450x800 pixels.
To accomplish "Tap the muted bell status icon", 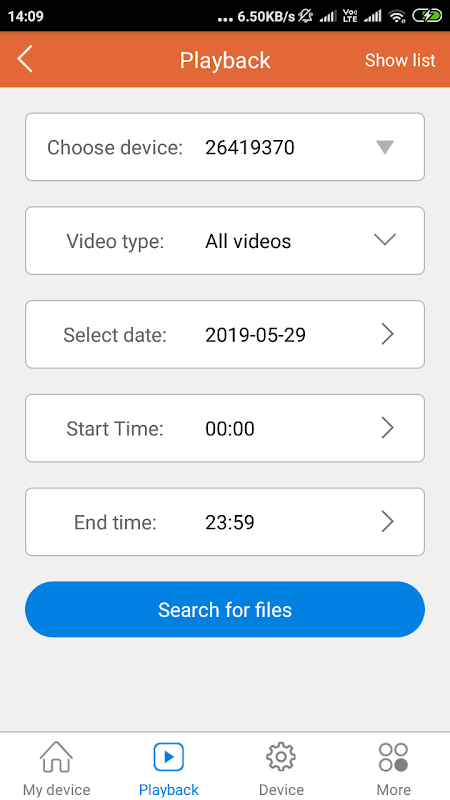I will coord(306,16).
